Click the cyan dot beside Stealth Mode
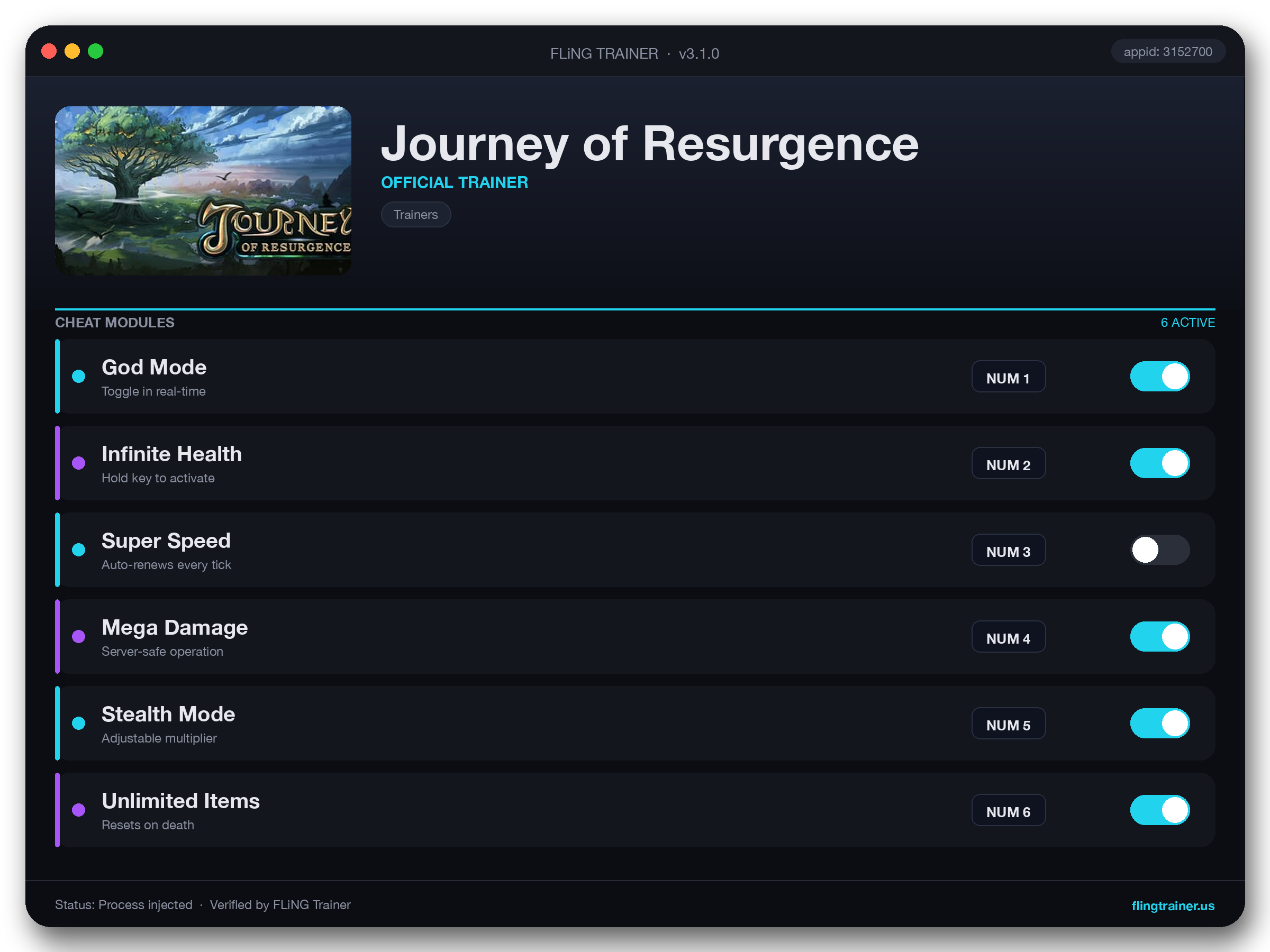Screen dimensions: 1270x952 (79, 723)
